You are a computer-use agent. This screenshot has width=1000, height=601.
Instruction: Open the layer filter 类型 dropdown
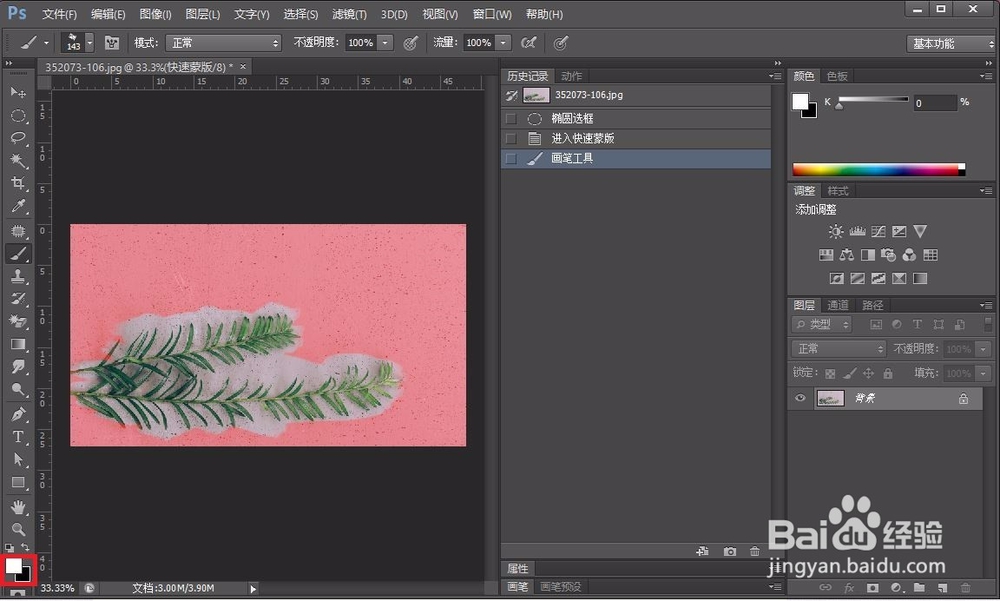(821, 325)
